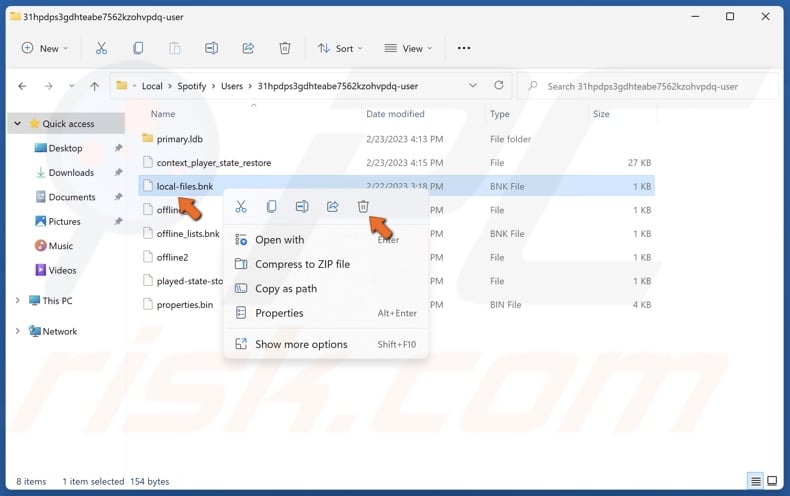Choose Compress to ZIP file
This screenshot has height=496, width=790.
(326, 264)
